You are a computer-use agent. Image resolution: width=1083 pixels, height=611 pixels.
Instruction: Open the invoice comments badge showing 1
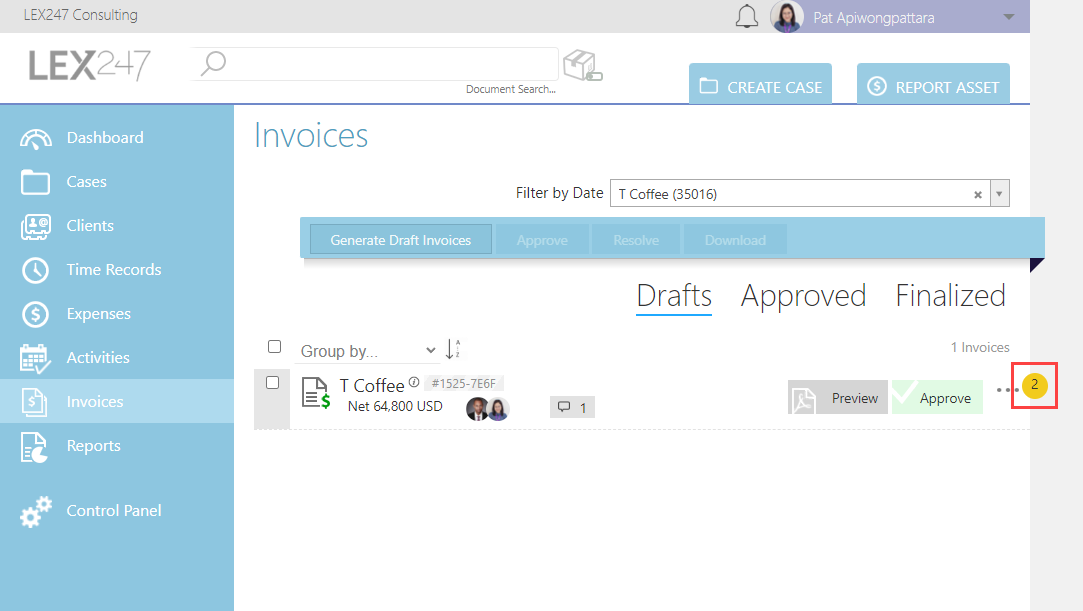(572, 407)
